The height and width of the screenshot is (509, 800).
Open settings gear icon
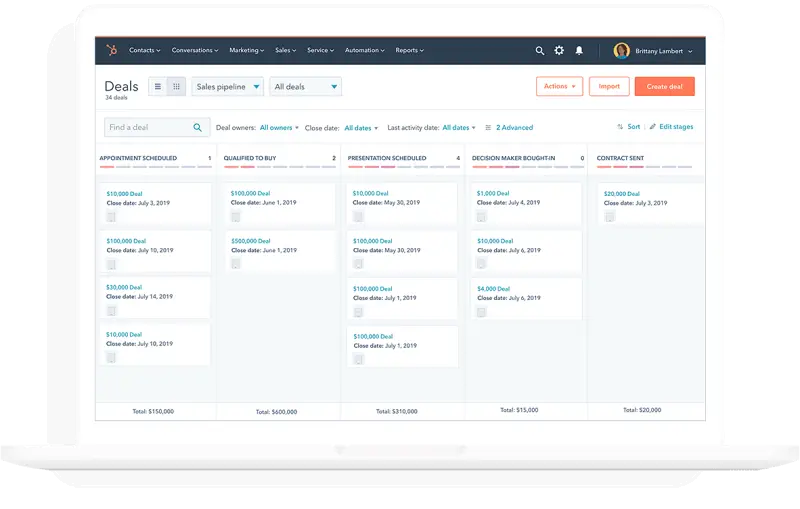click(559, 50)
